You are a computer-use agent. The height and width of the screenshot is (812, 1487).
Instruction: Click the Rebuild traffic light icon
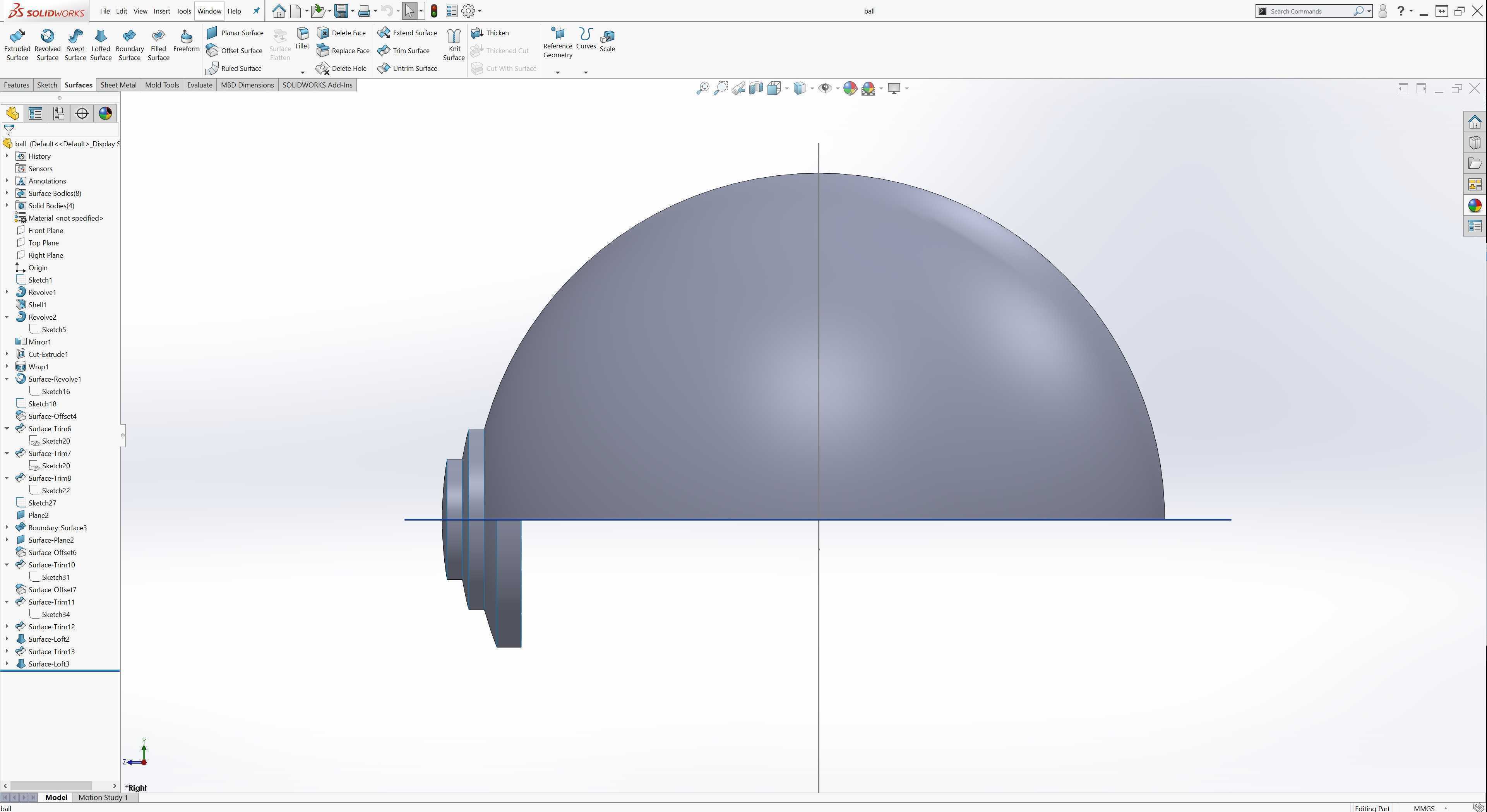coord(434,11)
